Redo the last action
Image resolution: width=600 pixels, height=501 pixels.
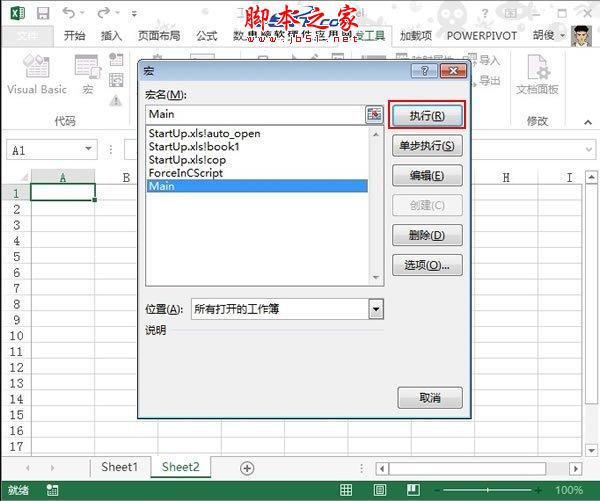(x=104, y=13)
